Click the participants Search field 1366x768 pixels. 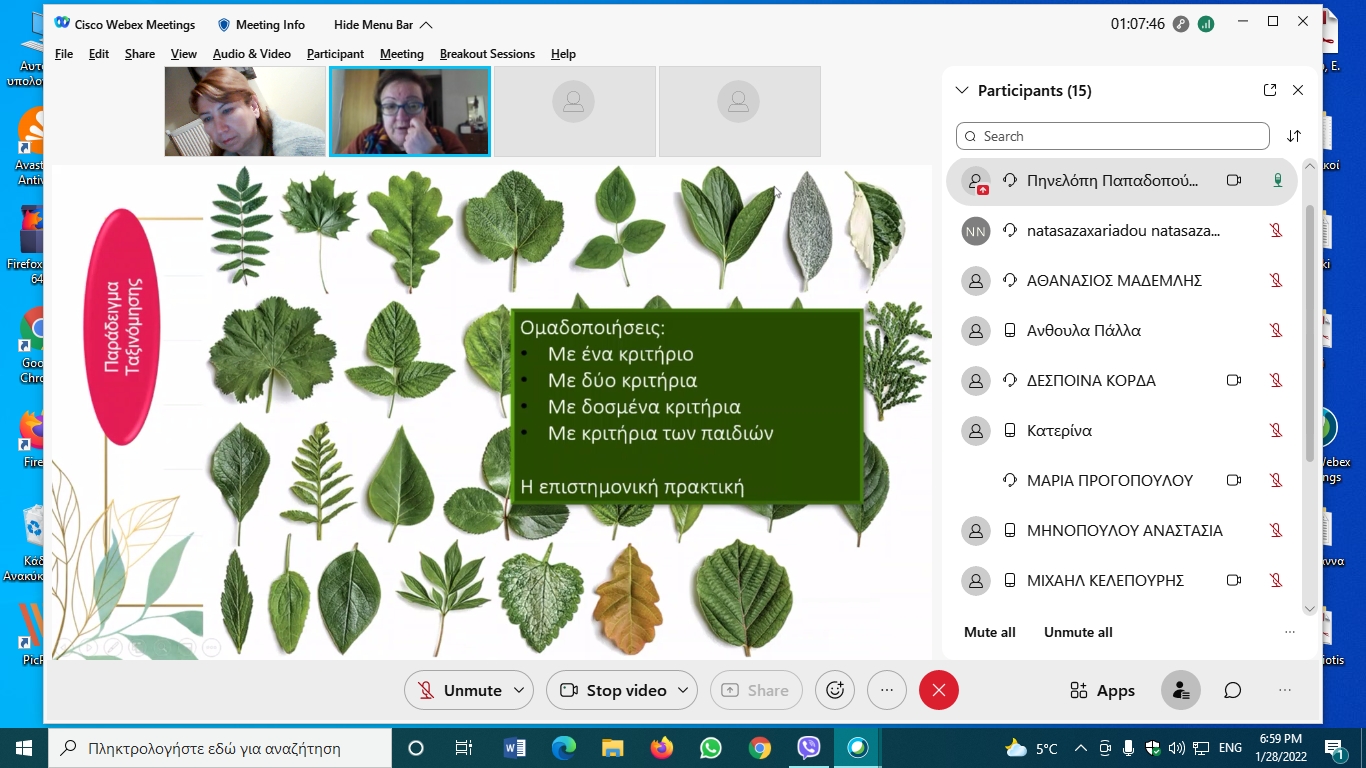tap(1112, 136)
